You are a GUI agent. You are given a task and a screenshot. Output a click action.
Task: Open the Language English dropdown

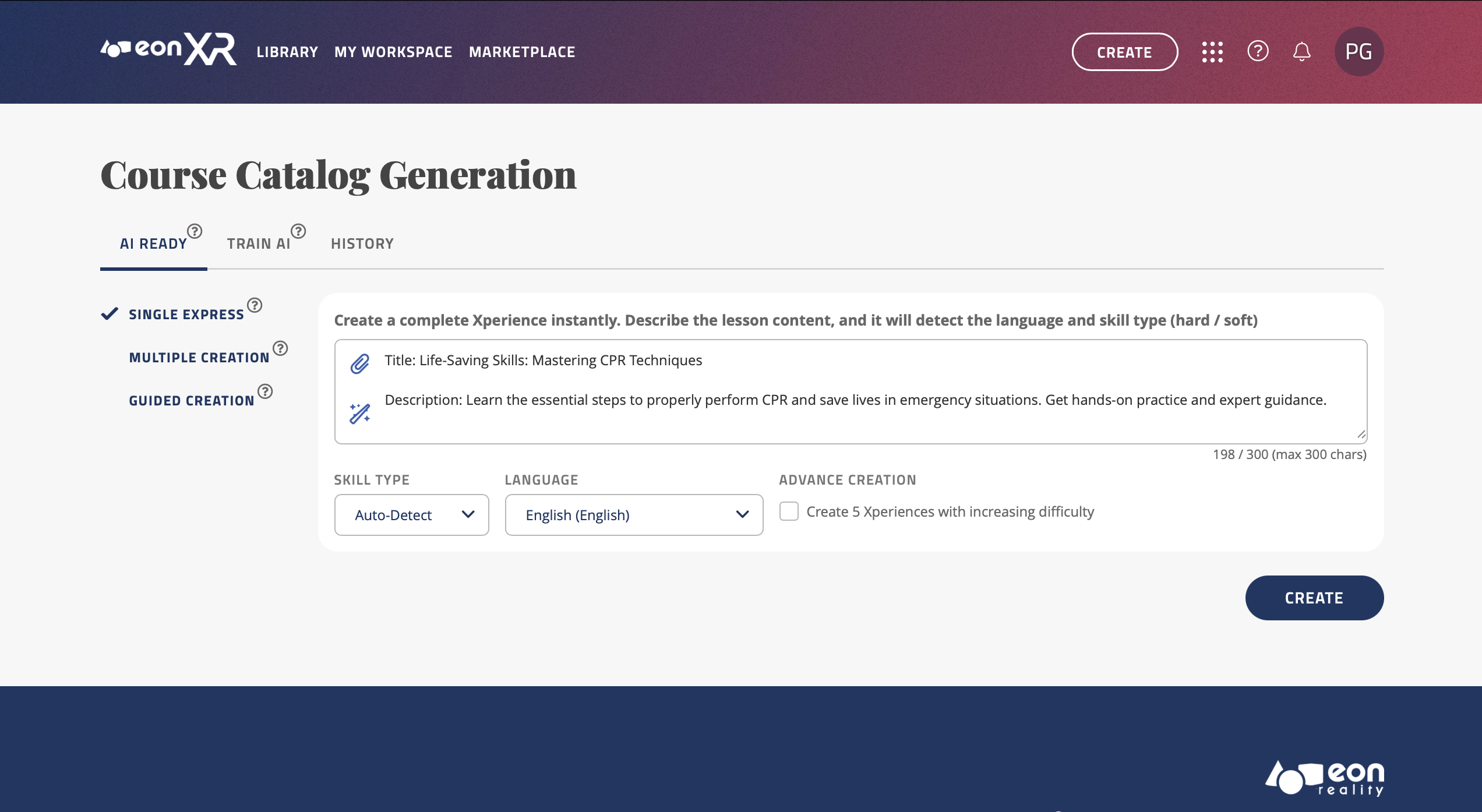pyautogui.click(x=634, y=515)
